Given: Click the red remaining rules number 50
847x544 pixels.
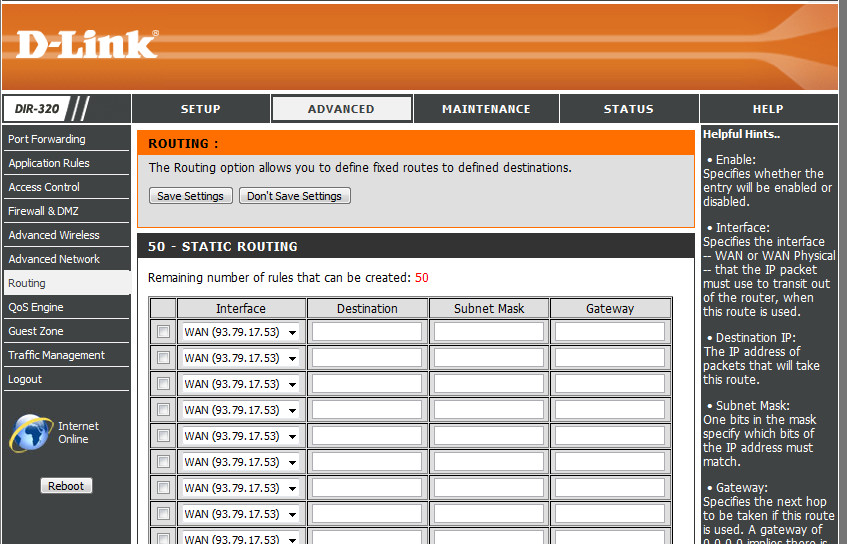Looking at the screenshot, I should (421, 278).
